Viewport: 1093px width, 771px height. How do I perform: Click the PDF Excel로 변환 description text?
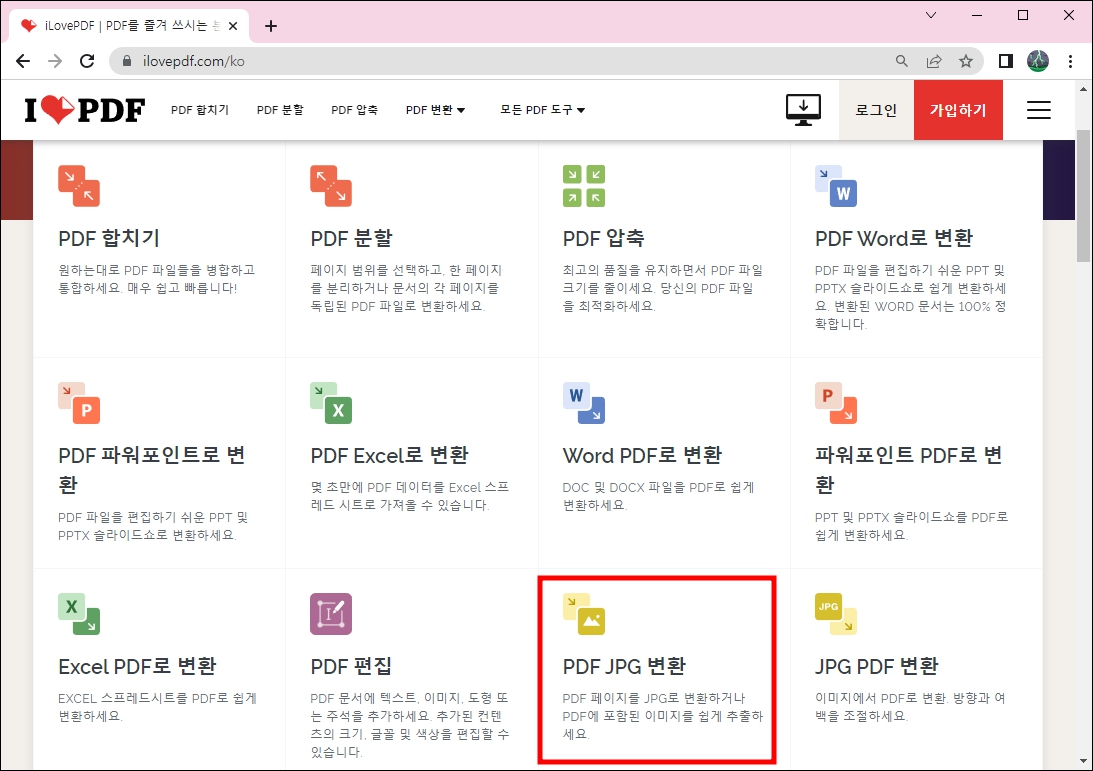click(410, 496)
